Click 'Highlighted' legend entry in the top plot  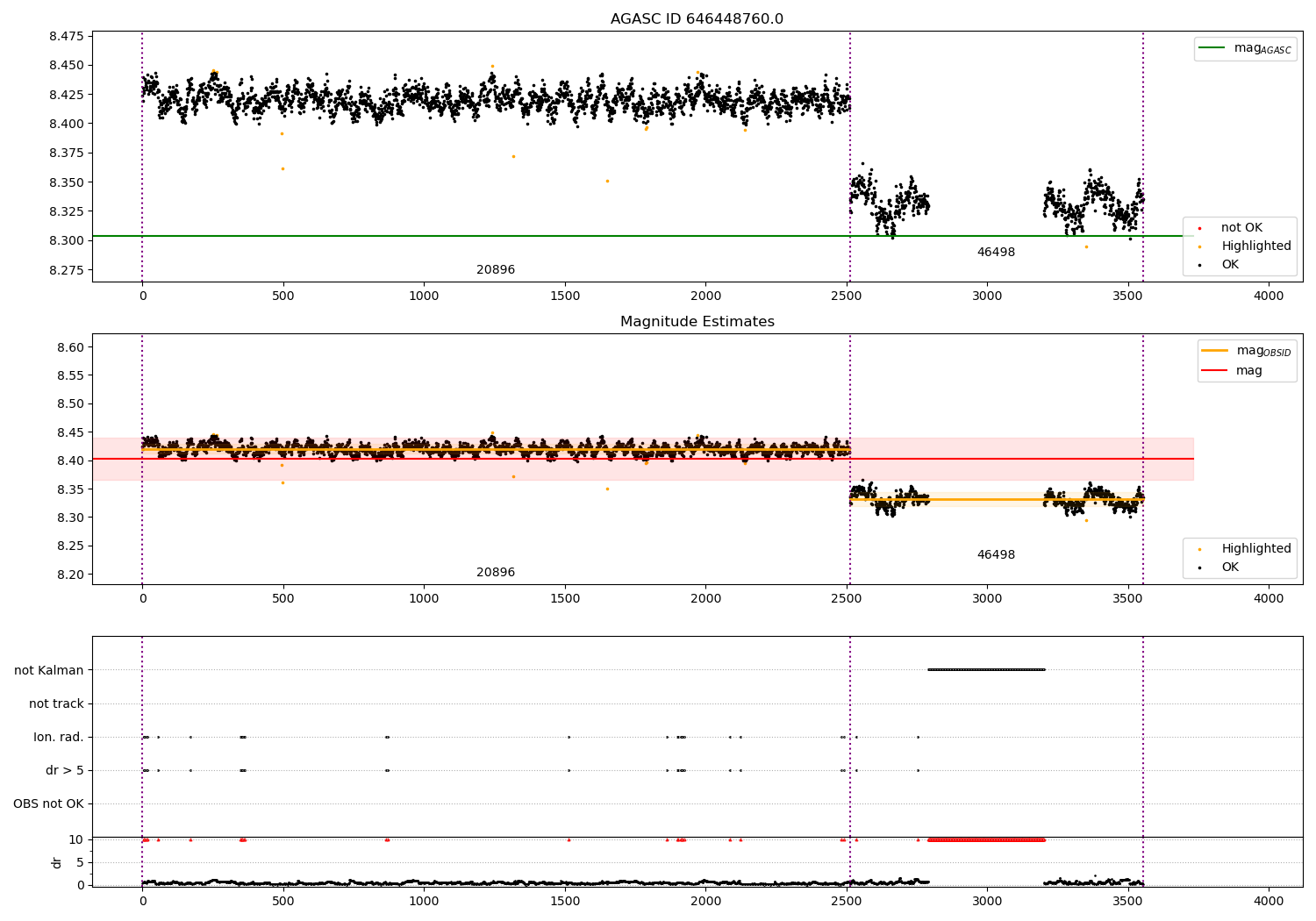pos(1245,246)
